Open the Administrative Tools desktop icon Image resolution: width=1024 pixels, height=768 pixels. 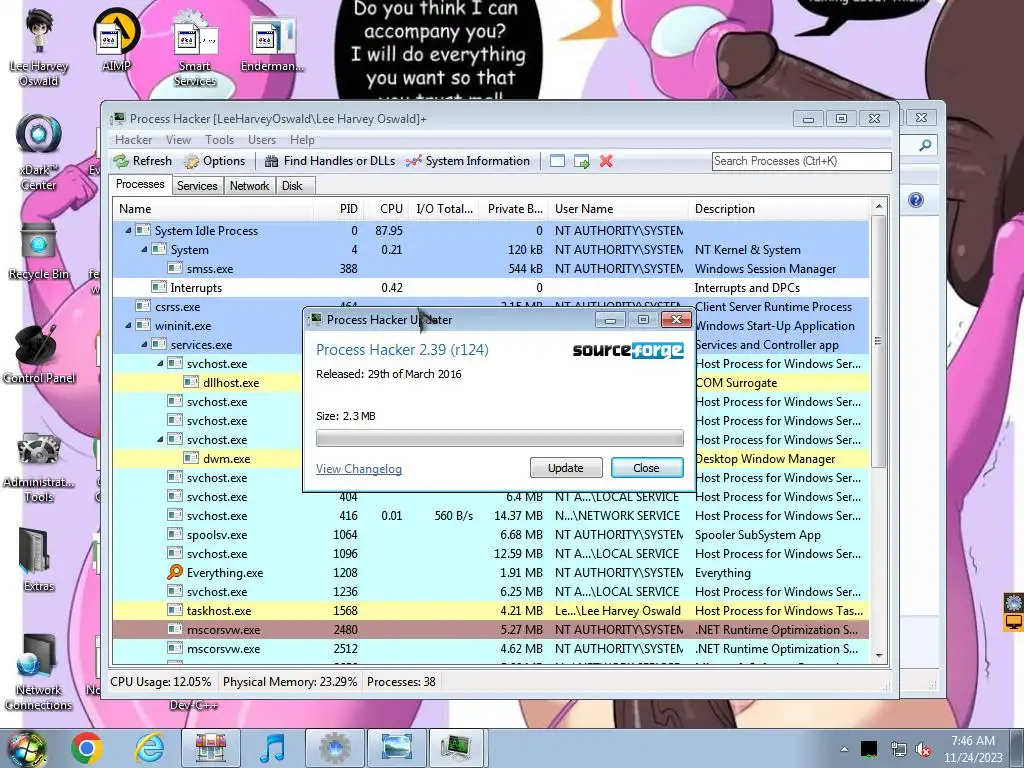point(39,466)
